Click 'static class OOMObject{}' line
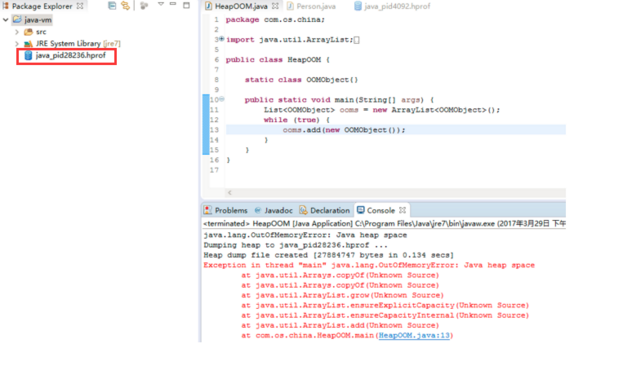 (301, 80)
